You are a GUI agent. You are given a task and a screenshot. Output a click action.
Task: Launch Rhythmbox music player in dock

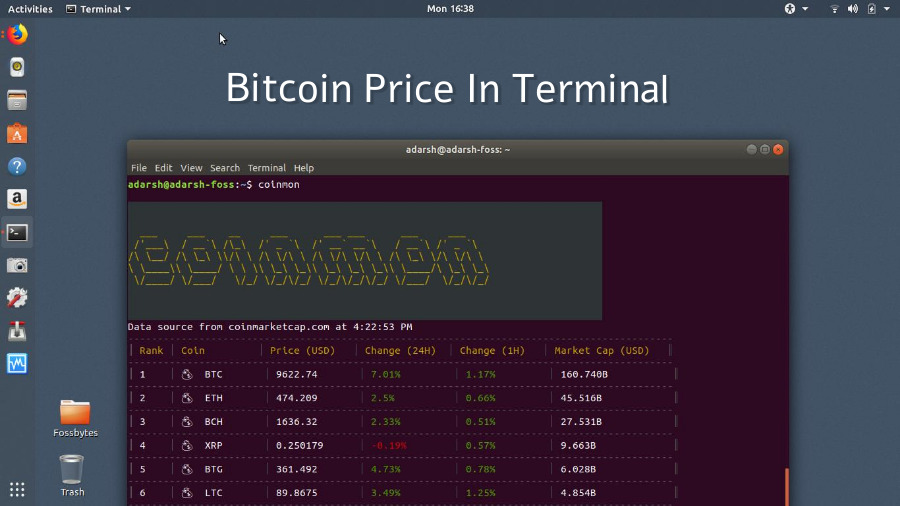pyautogui.click(x=17, y=68)
